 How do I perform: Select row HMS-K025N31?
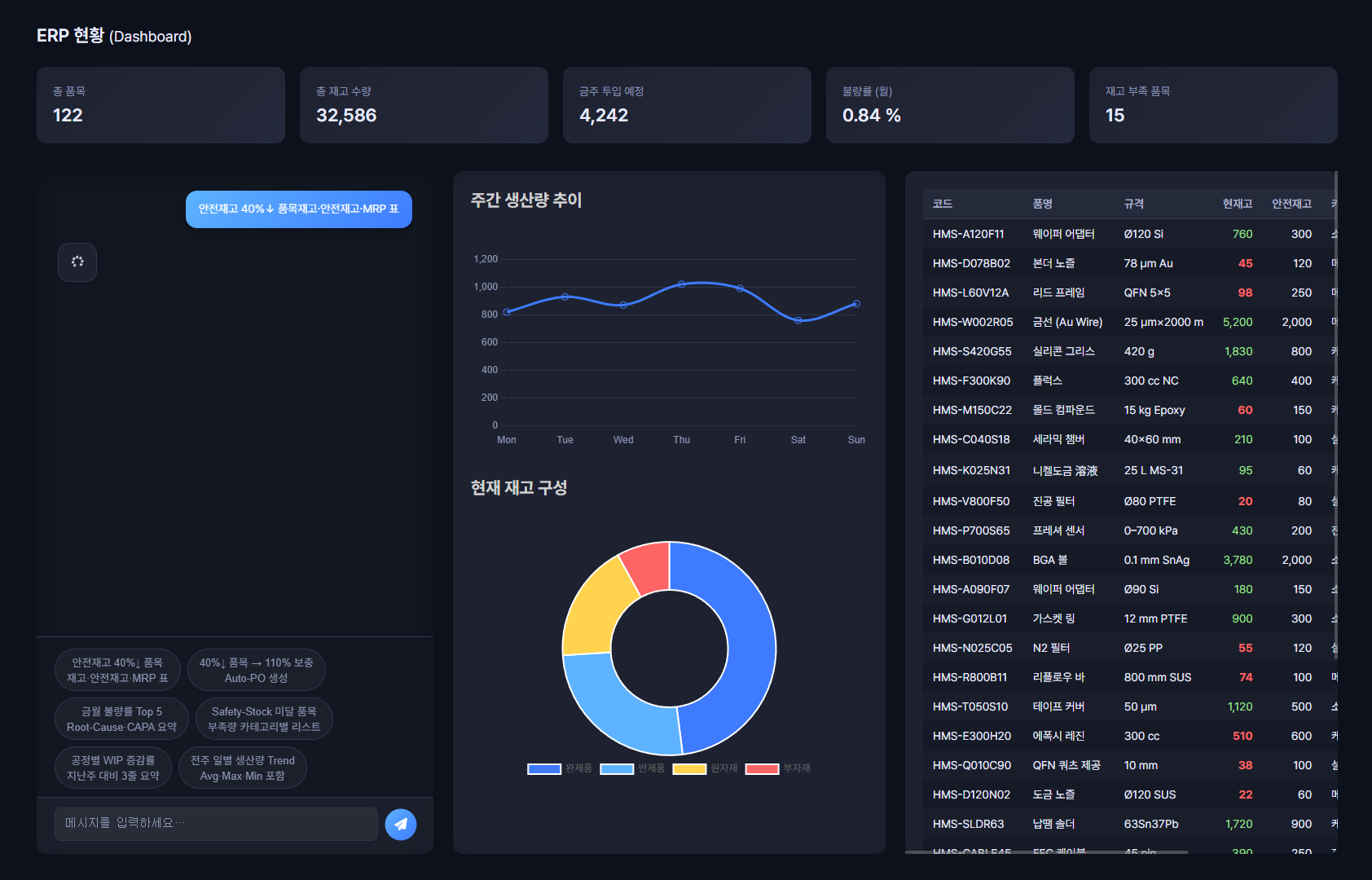[1129, 470]
